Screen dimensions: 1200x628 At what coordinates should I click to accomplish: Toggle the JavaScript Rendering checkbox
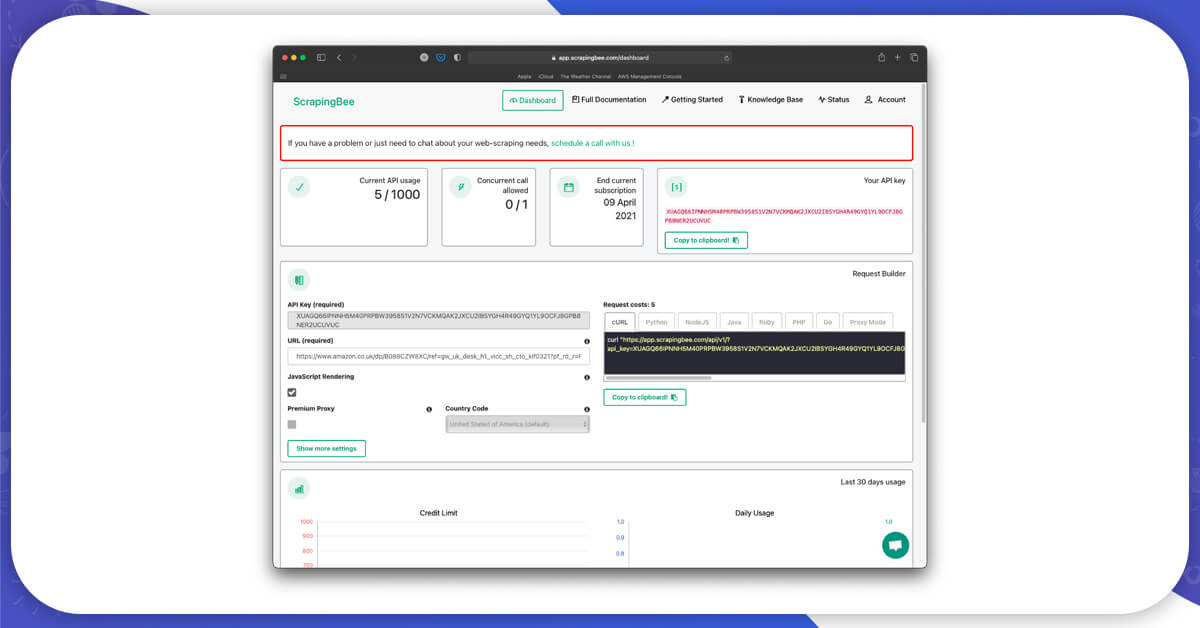tap(292, 392)
